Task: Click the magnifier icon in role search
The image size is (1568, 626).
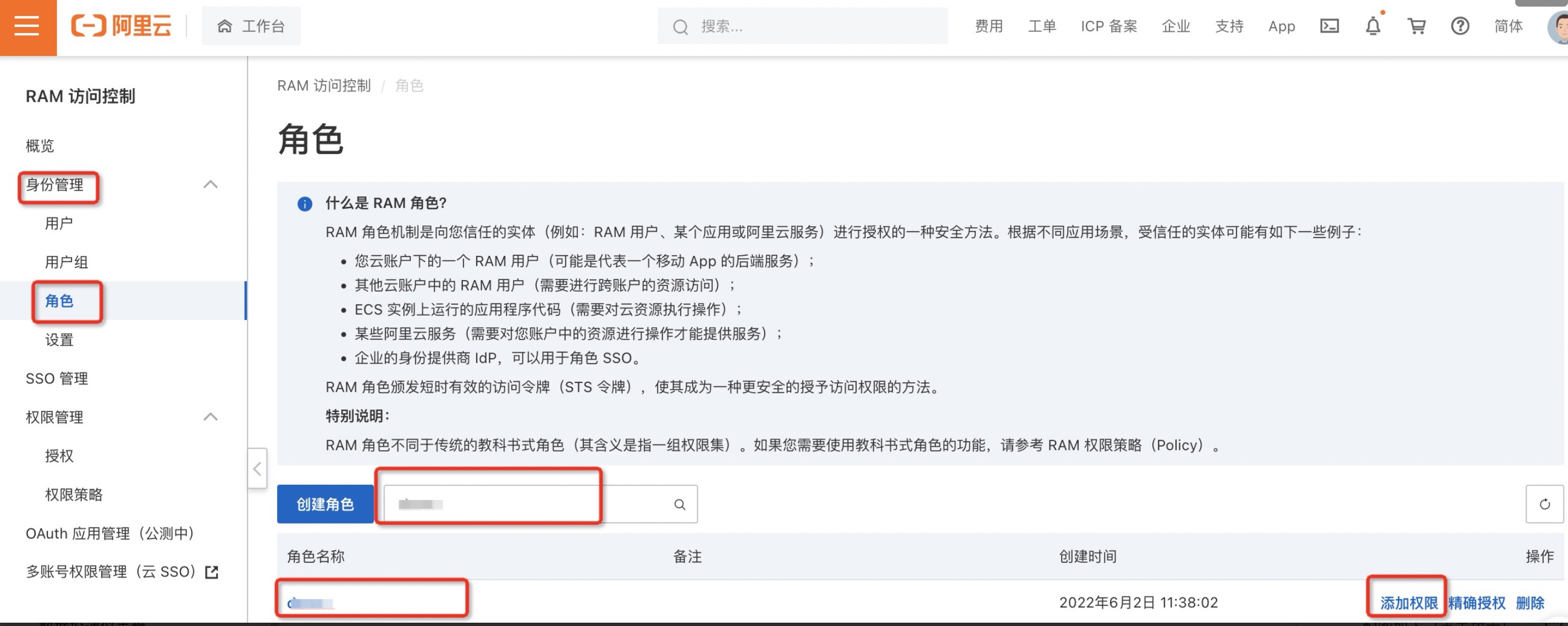Action: pyautogui.click(x=680, y=504)
